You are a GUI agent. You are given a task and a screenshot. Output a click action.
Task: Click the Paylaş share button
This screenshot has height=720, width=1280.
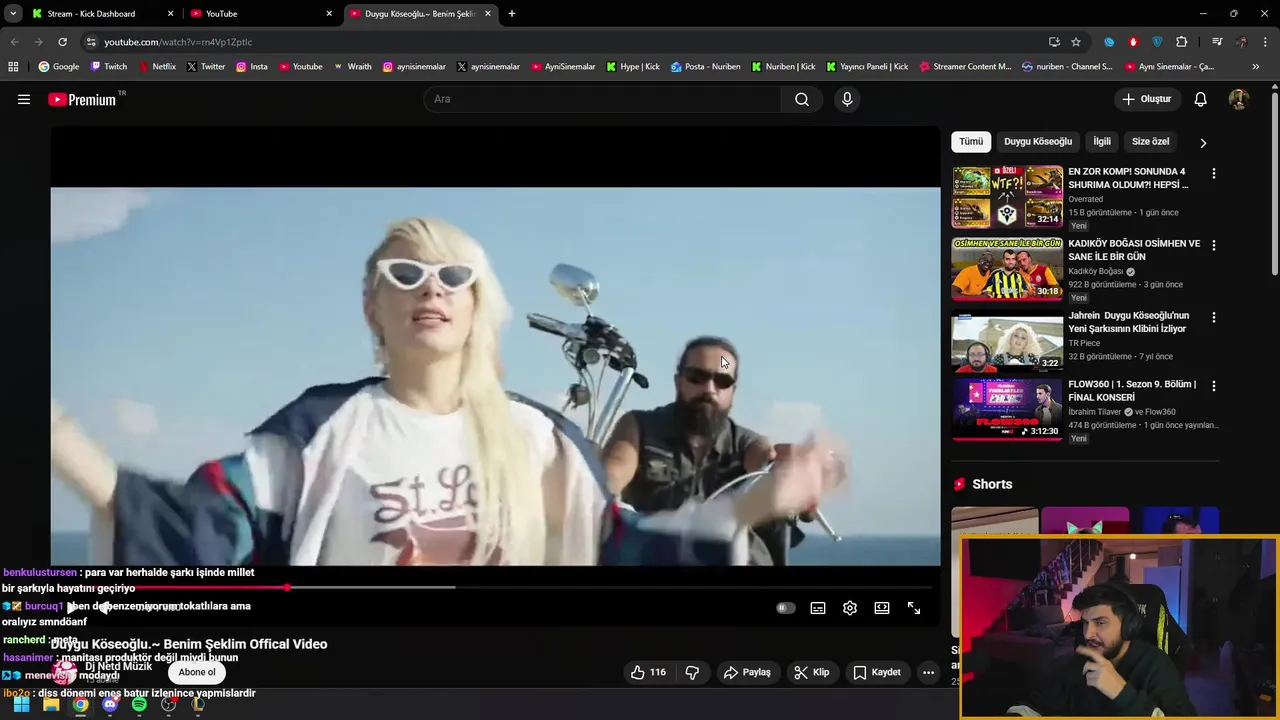click(747, 672)
